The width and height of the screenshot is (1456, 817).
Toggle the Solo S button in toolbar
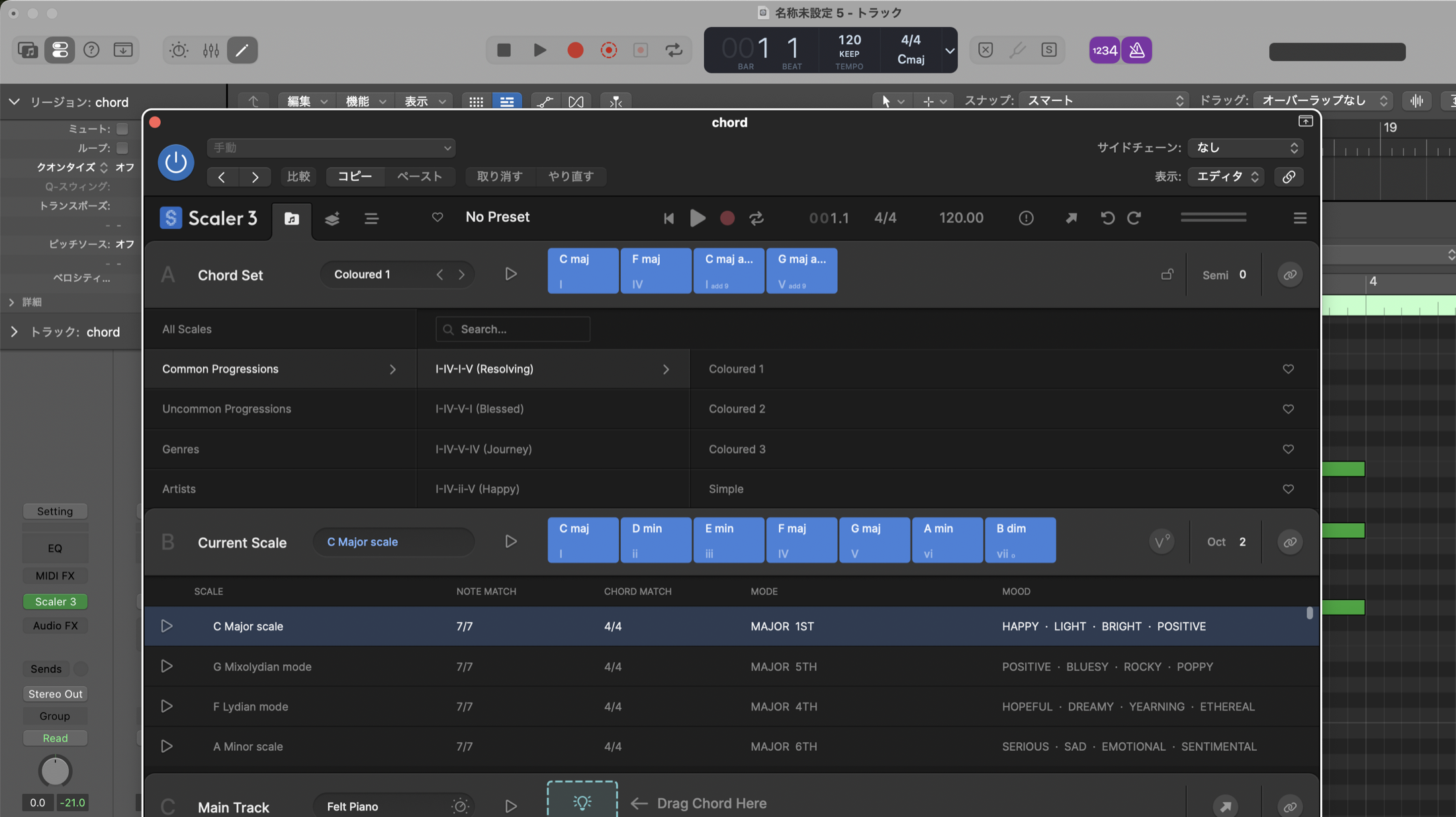pyautogui.click(x=1049, y=50)
